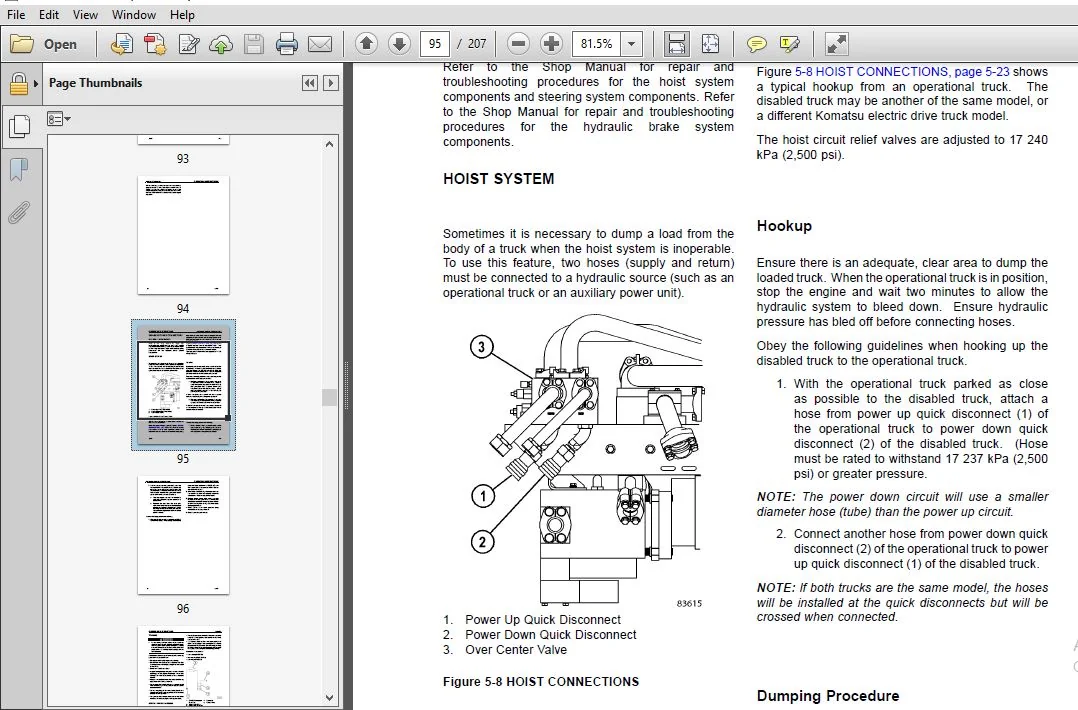The image size is (1078, 710).
Task: Click the Page Thumbnails panel title
Action: pos(96,83)
